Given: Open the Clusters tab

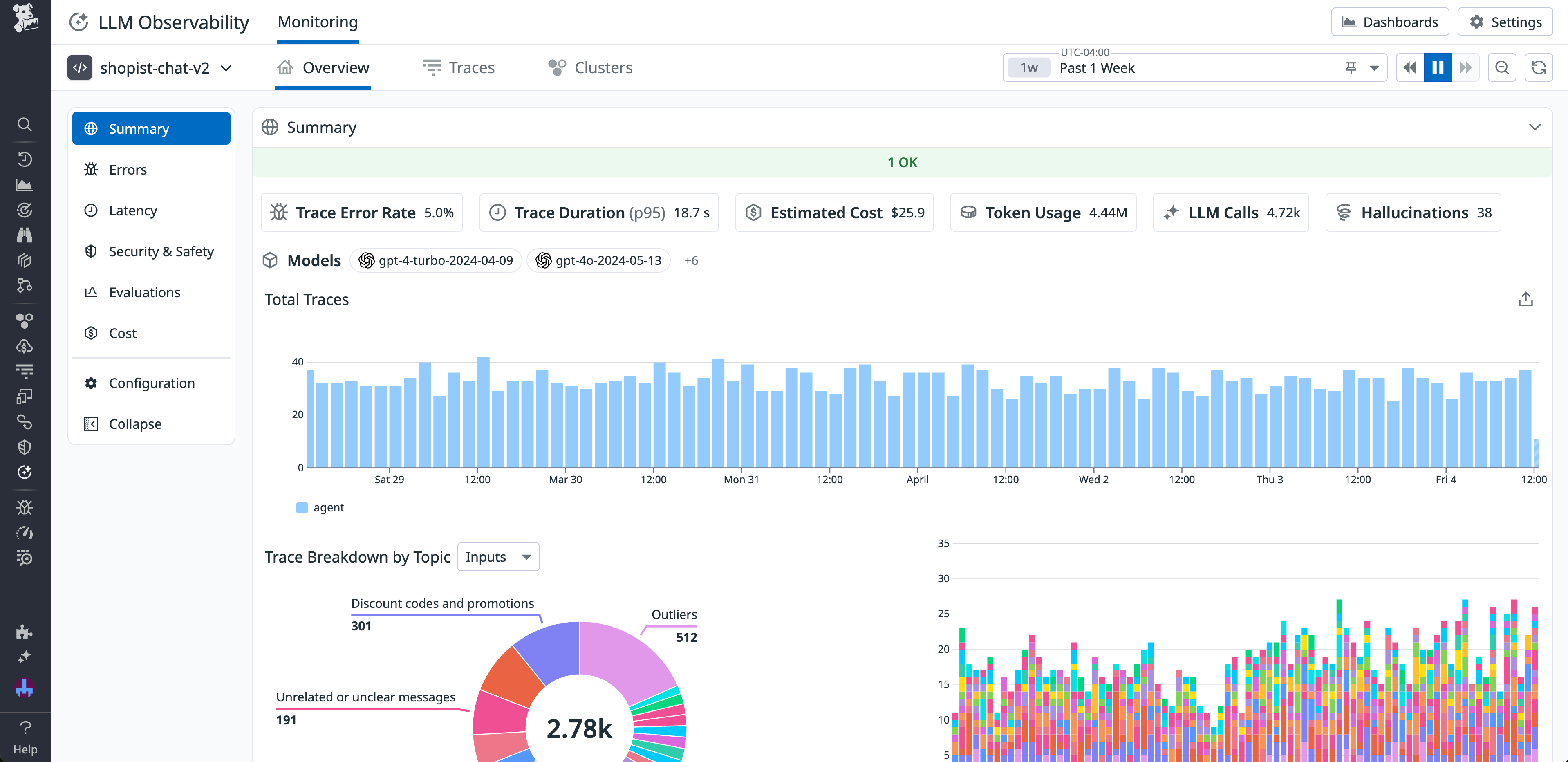Looking at the screenshot, I should pyautogui.click(x=589, y=67).
